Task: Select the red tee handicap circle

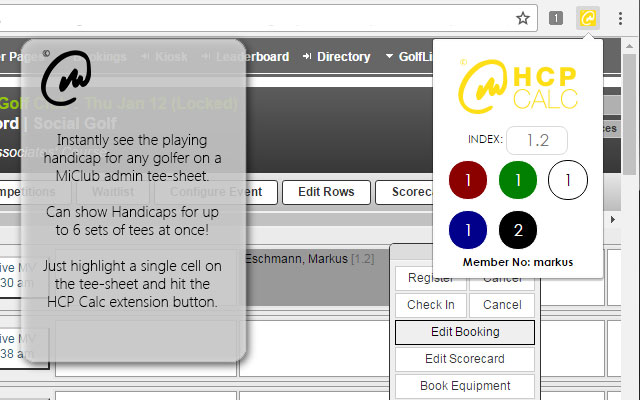Action: pos(468,180)
